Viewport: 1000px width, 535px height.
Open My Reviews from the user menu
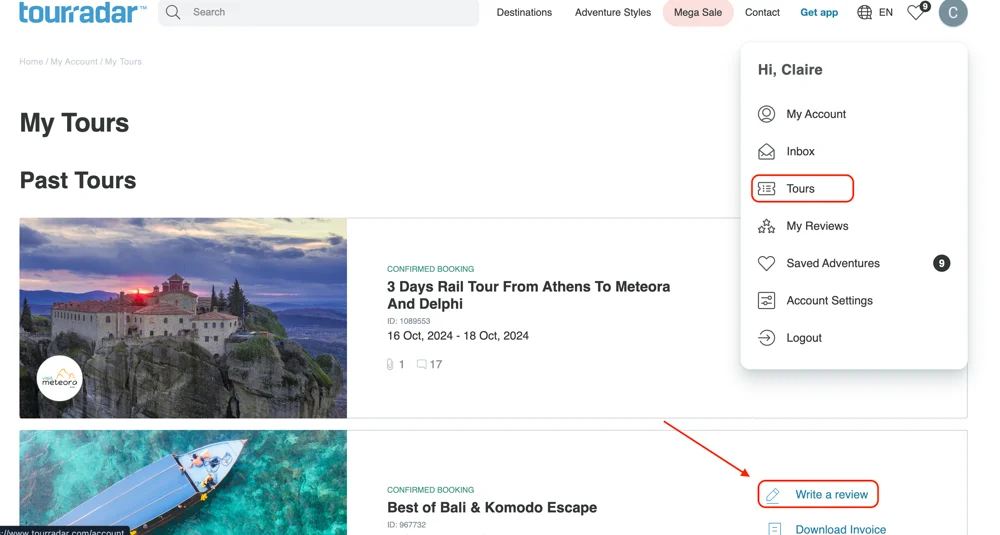point(817,226)
